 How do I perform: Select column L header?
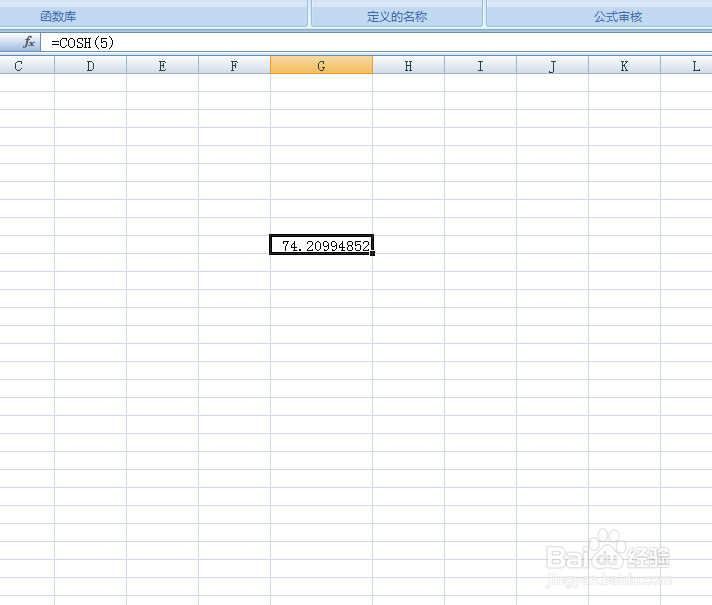click(686, 66)
